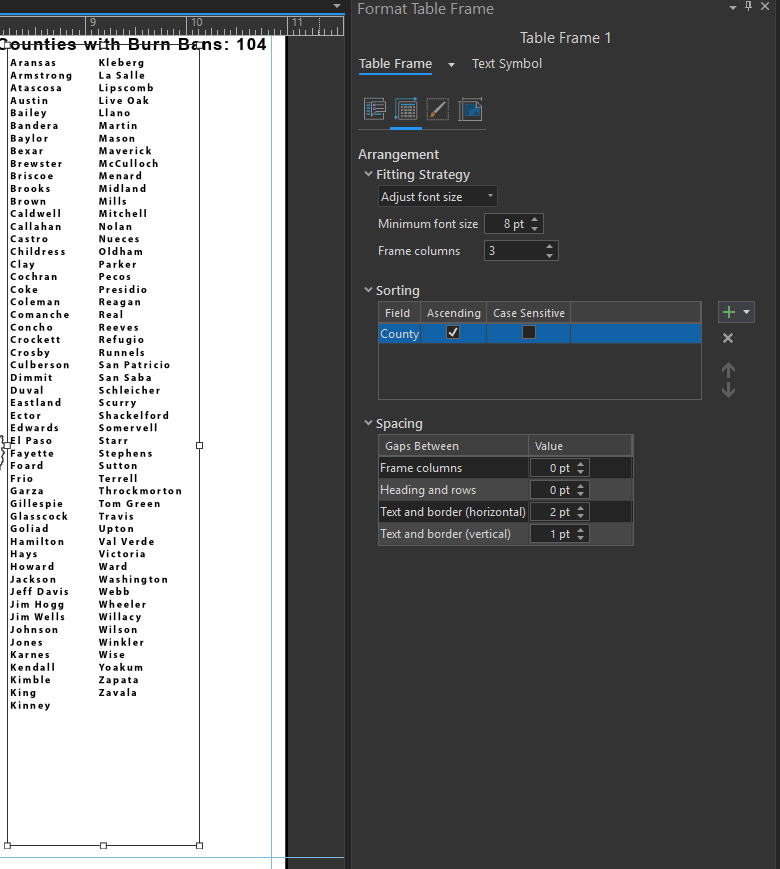This screenshot has height=869, width=780.
Task: Click the bottom right frame handle
Action: click(200, 846)
